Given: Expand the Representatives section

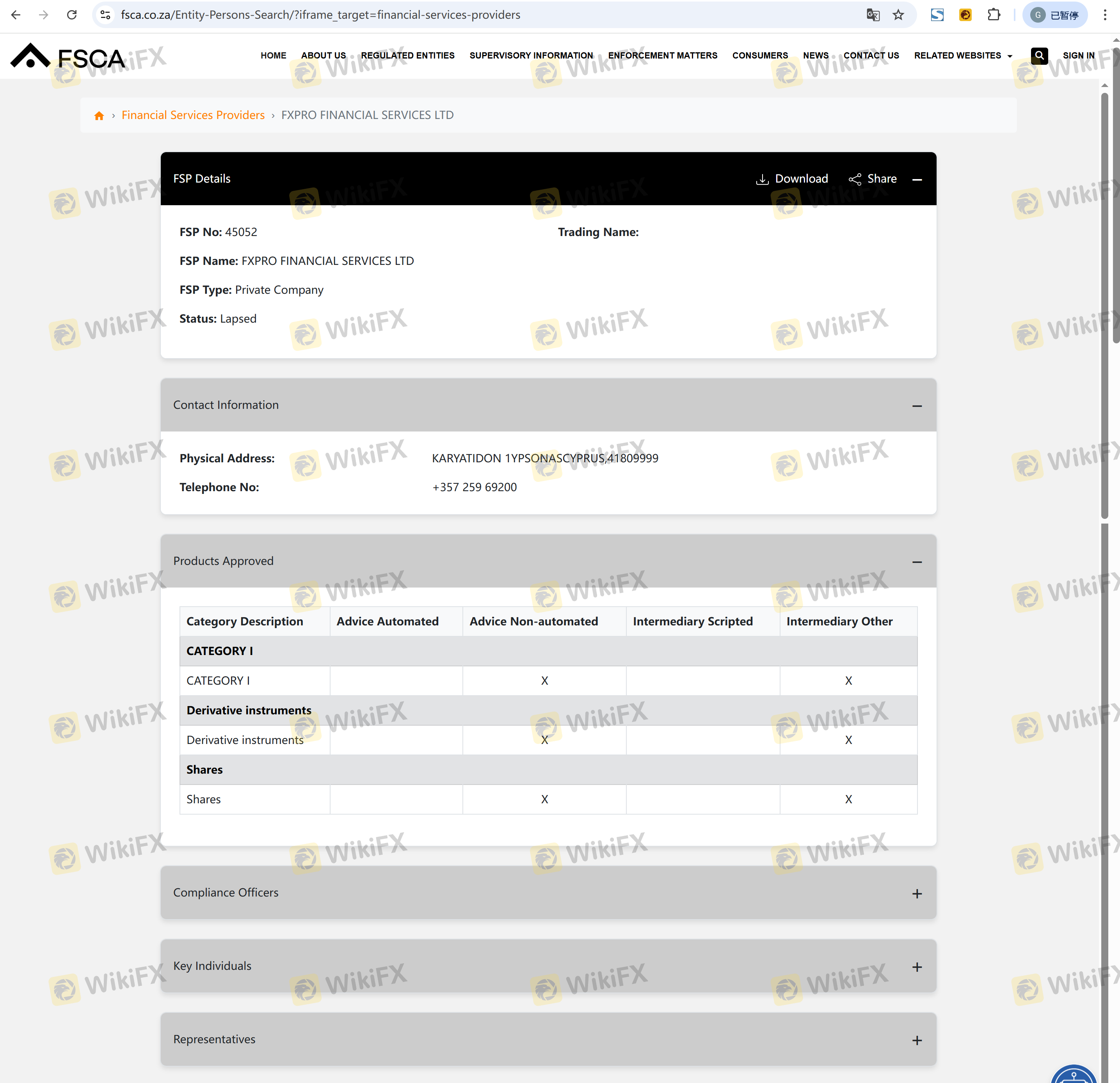Looking at the screenshot, I should coord(917,1040).
